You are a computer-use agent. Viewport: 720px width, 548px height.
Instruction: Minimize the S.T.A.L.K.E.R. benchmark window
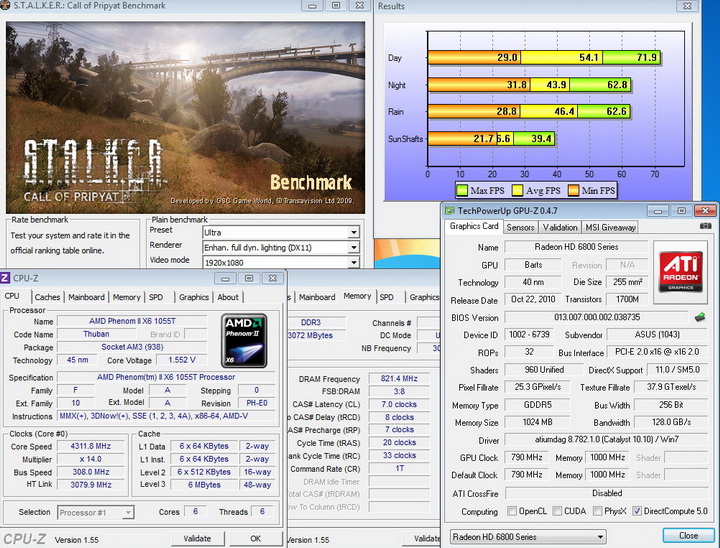[312, 6]
